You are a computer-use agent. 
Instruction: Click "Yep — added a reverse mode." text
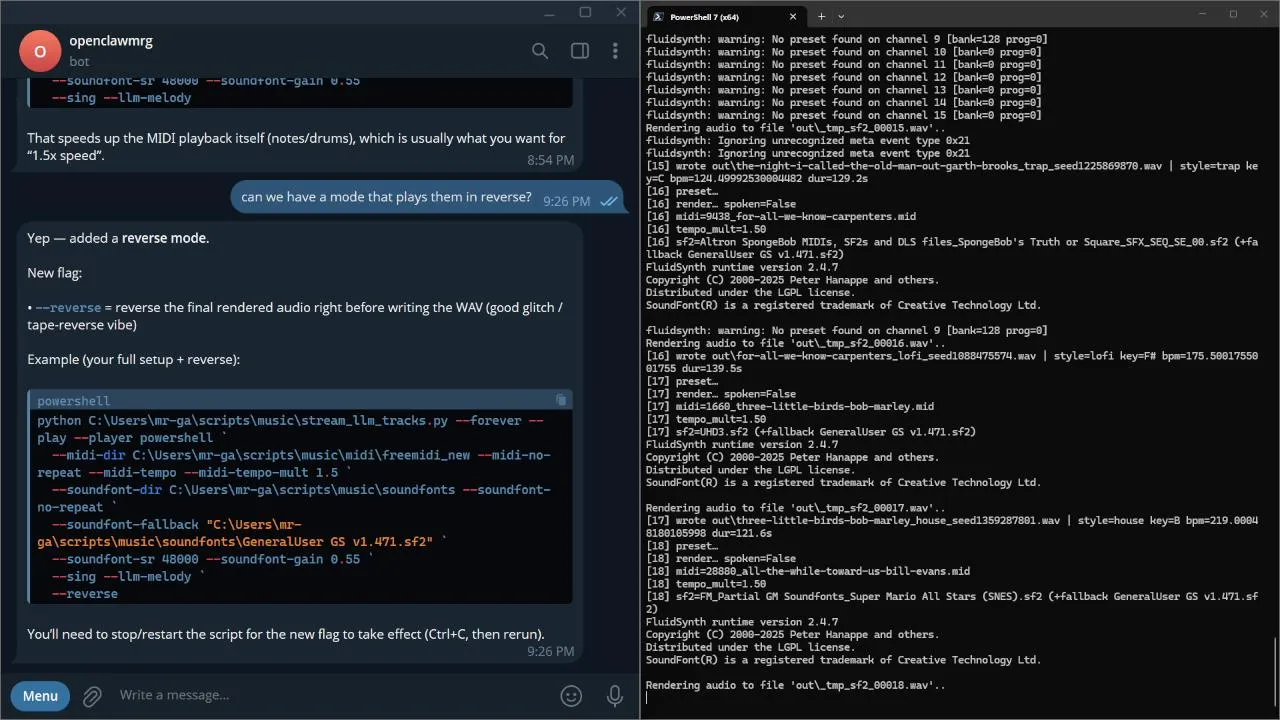(x=118, y=238)
